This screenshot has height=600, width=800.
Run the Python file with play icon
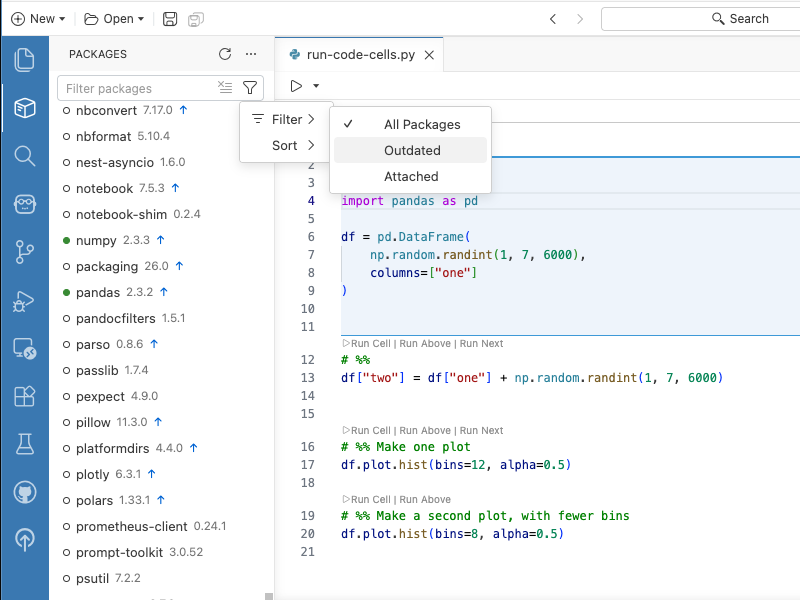[x=296, y=86]
